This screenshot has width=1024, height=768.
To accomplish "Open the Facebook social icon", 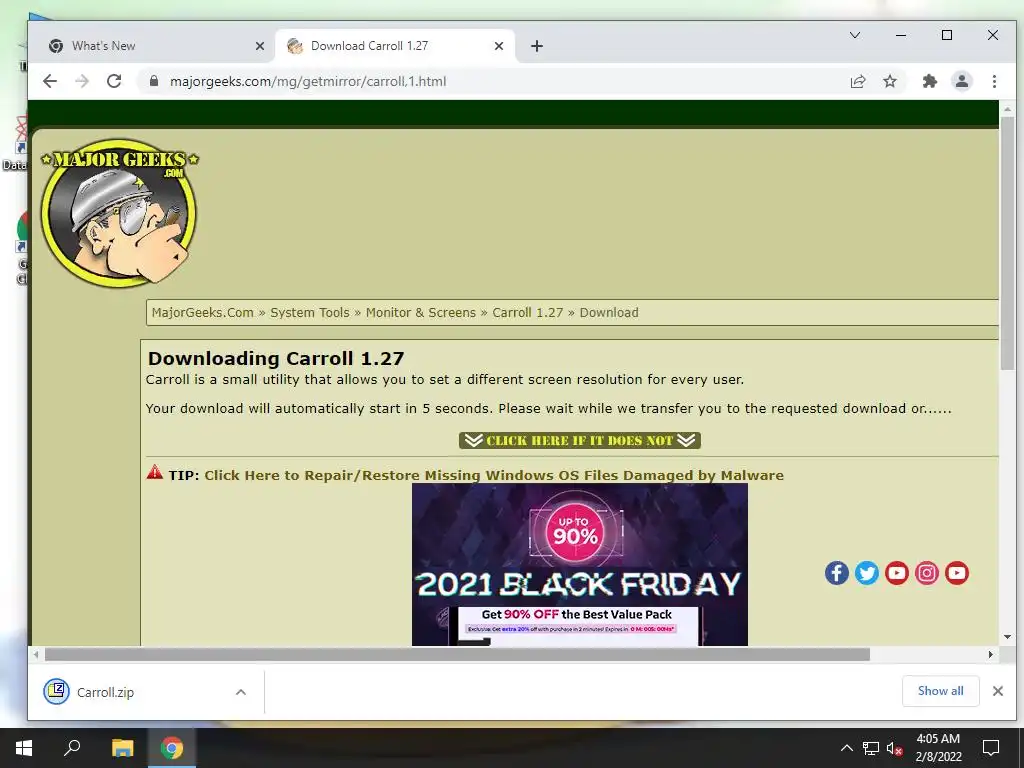I will (x=837, y=573).
